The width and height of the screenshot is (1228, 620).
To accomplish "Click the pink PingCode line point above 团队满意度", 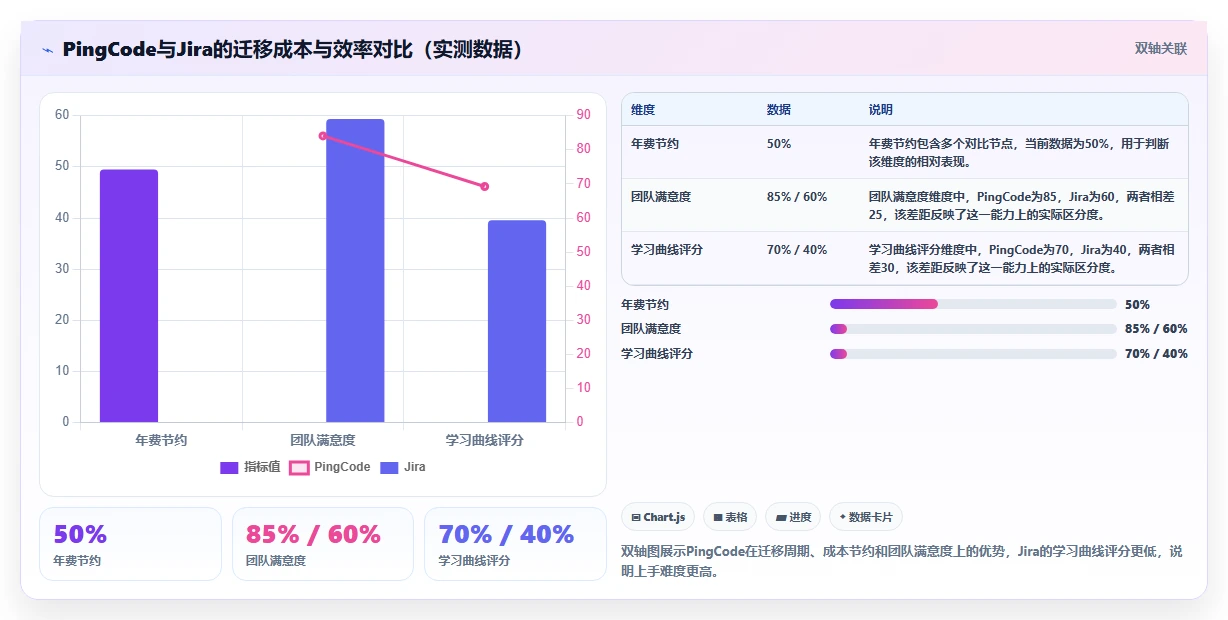I will pyautogui.click(x=323, y=136).
